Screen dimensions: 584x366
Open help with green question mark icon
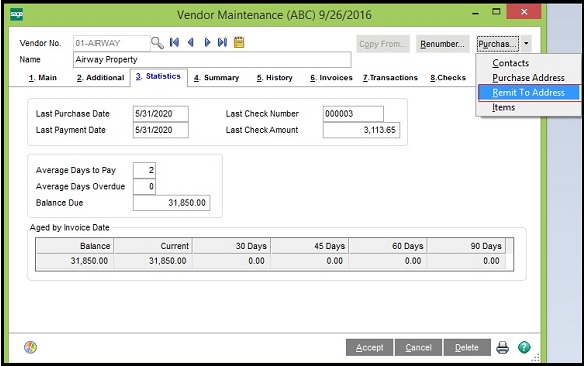(524, 347)
